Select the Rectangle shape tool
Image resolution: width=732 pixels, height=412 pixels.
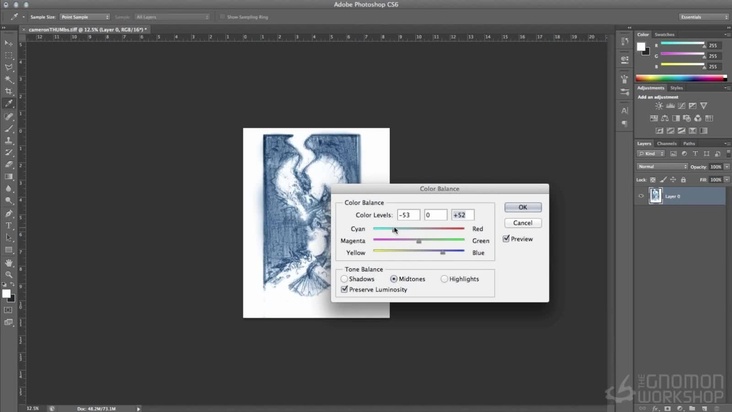coord(8,250)
